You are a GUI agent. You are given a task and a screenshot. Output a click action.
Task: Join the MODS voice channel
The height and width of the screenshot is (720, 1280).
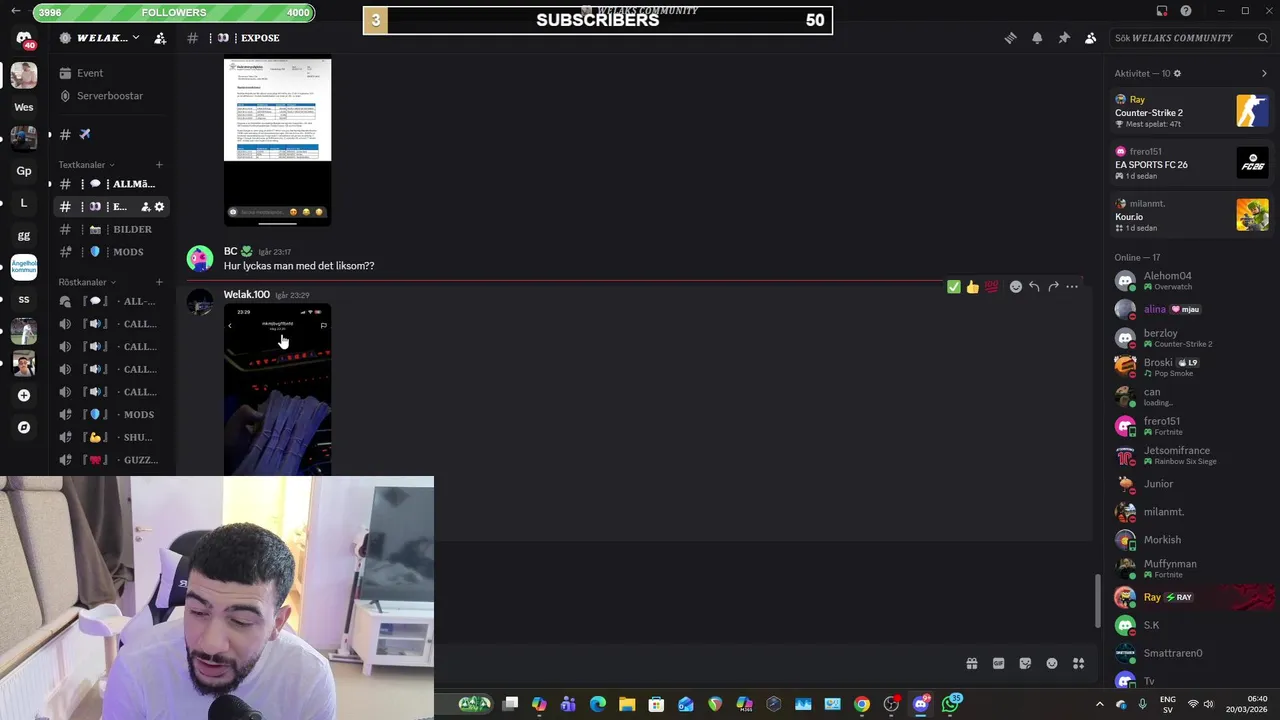coord(110,415)
